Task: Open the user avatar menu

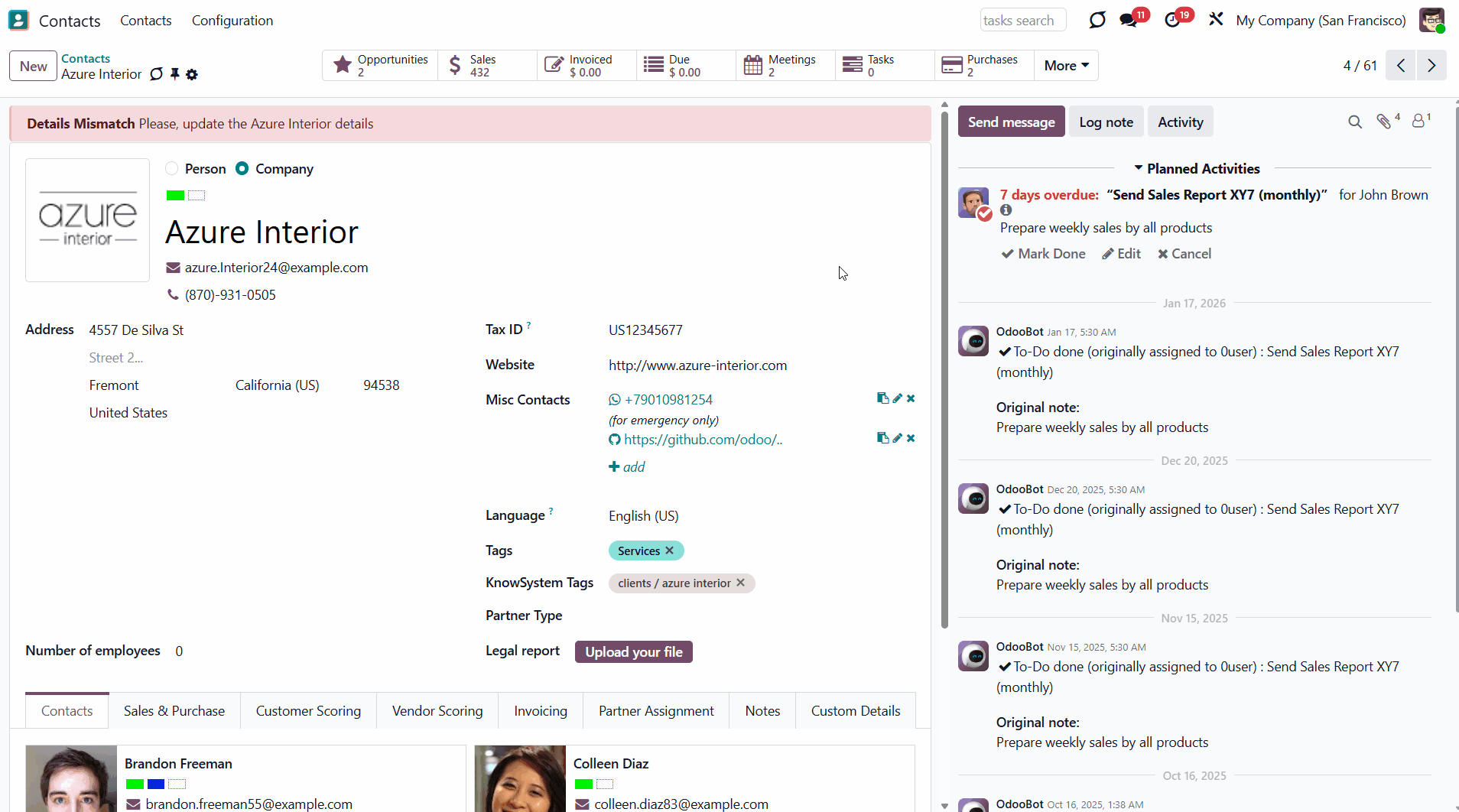Action: click(1431, 20)
